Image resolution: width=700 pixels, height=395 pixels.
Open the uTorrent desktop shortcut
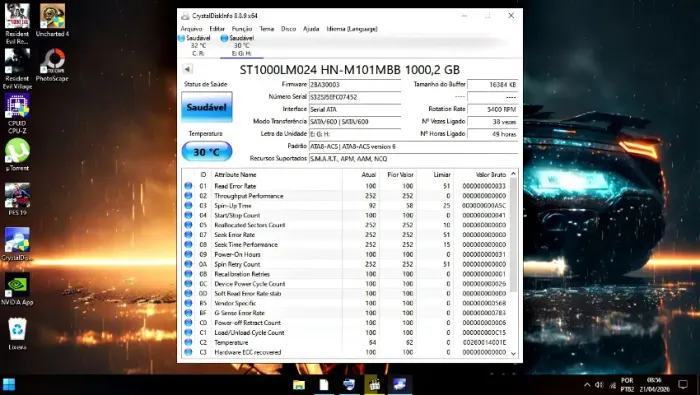coord(17,154)
